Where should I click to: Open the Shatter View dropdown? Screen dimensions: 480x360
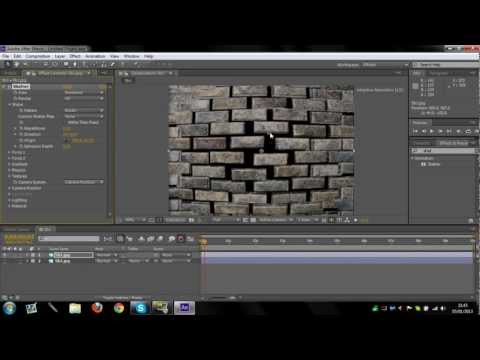[84, 93]
